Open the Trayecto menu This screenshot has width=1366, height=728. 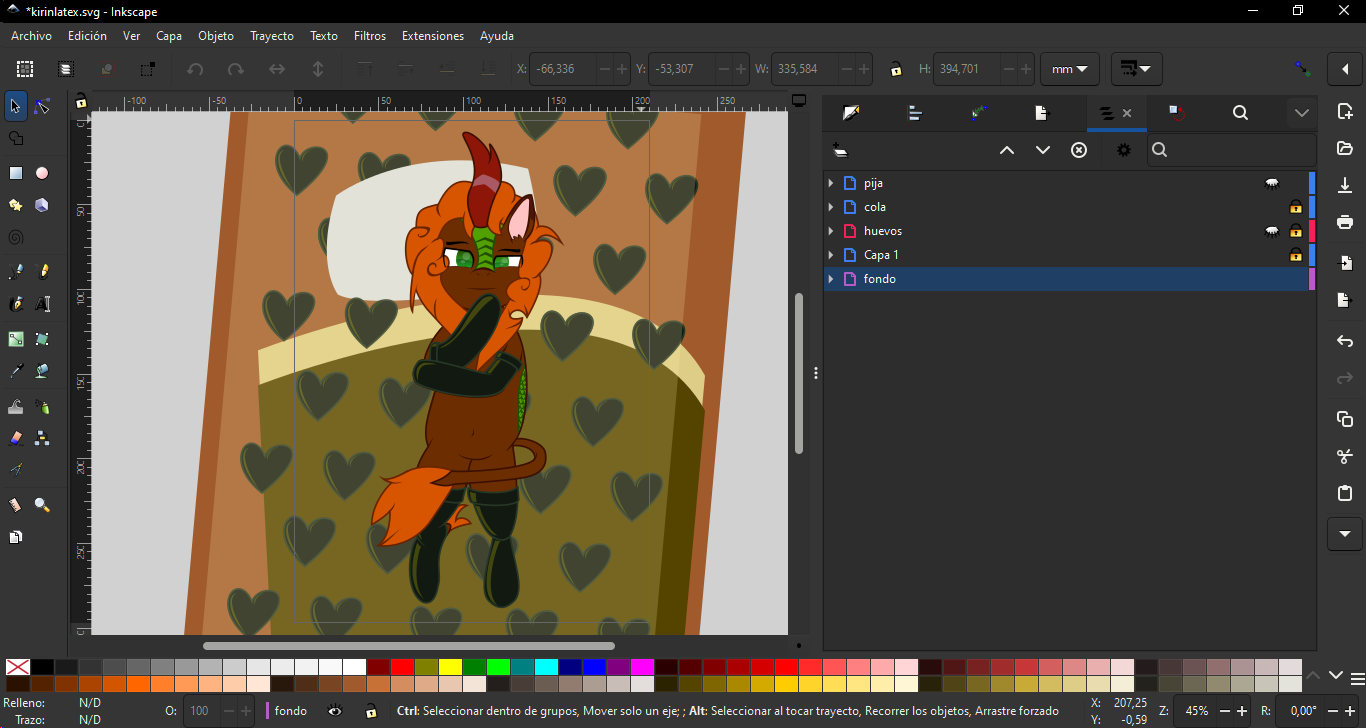pyautogui.click(x=271, y=36)
